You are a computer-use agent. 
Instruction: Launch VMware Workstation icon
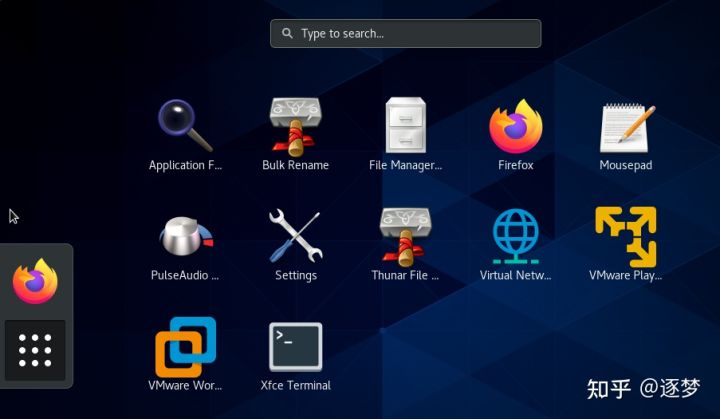point(186,347)
